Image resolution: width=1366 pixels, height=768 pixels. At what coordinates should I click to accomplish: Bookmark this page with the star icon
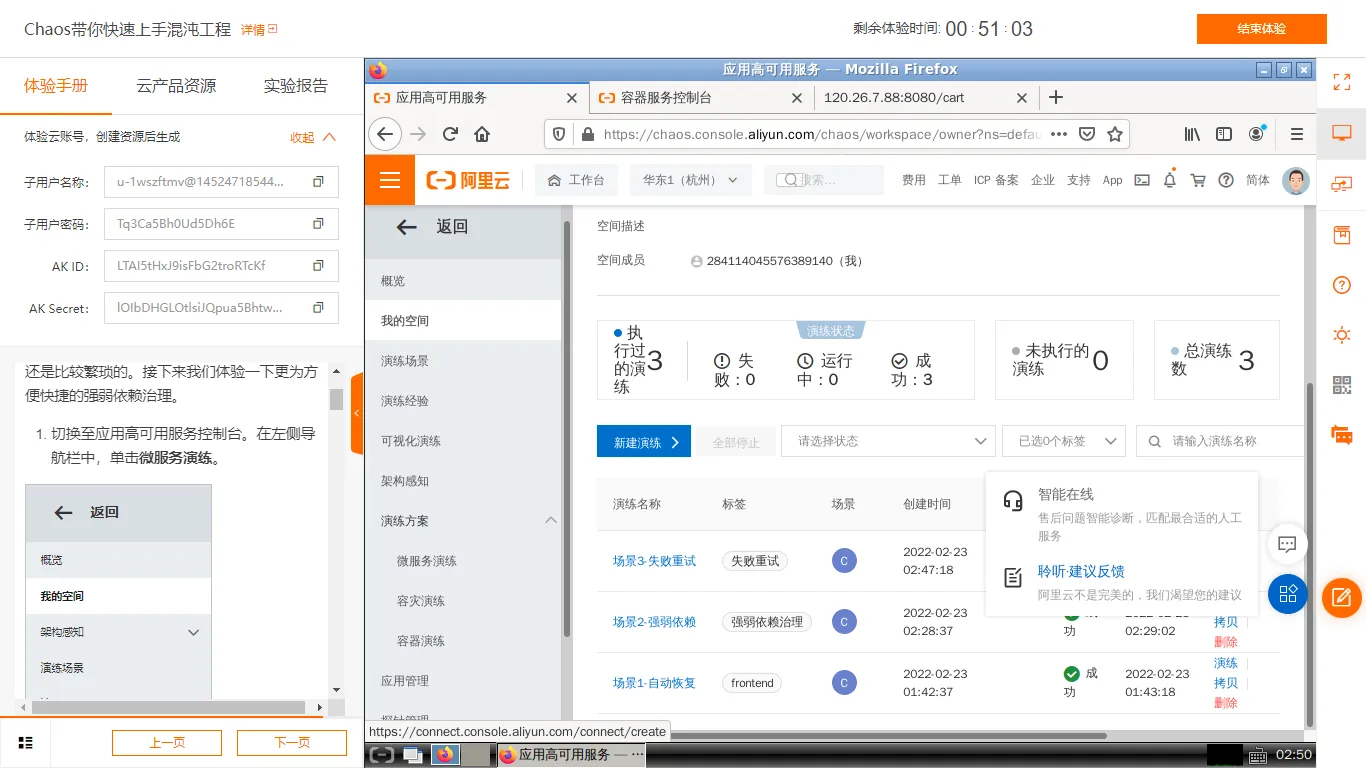(1115, 134)
